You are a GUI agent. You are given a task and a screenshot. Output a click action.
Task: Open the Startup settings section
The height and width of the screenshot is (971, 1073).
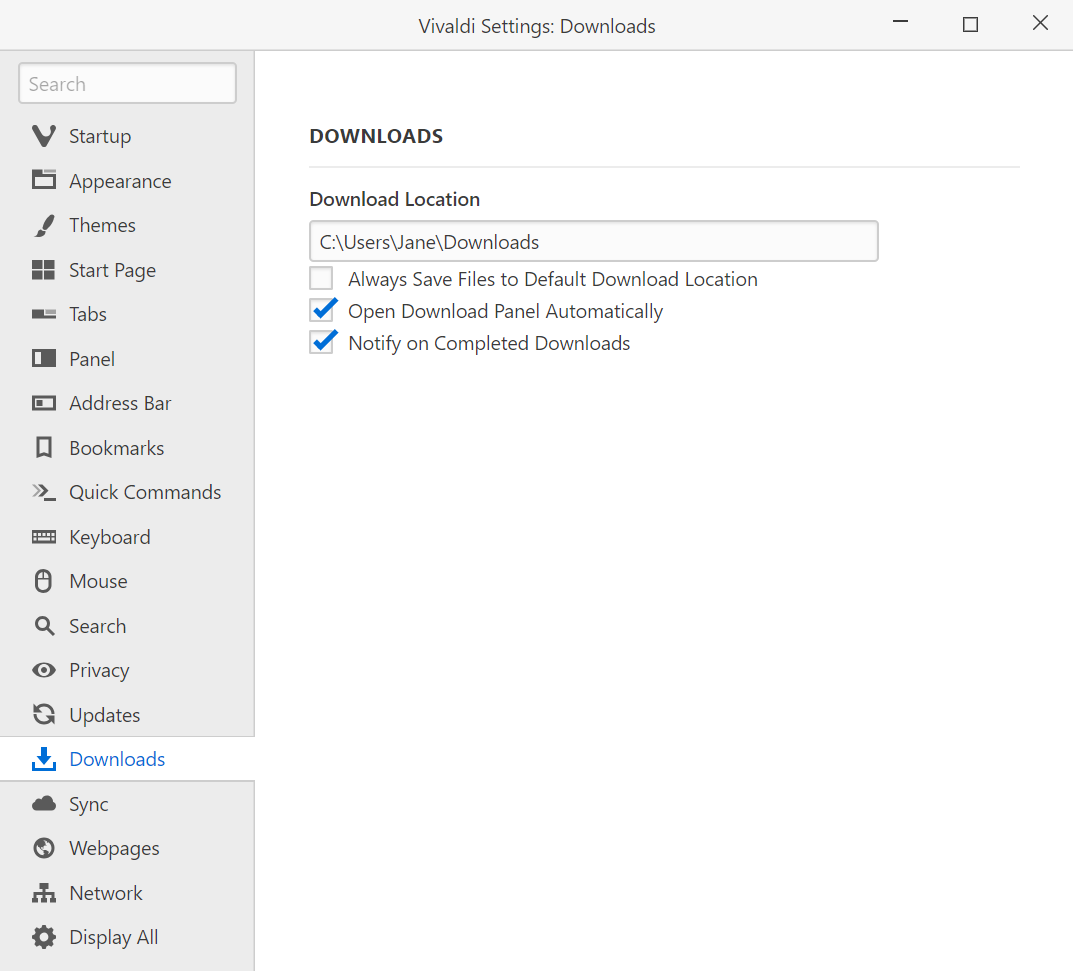tap(100, 136)
